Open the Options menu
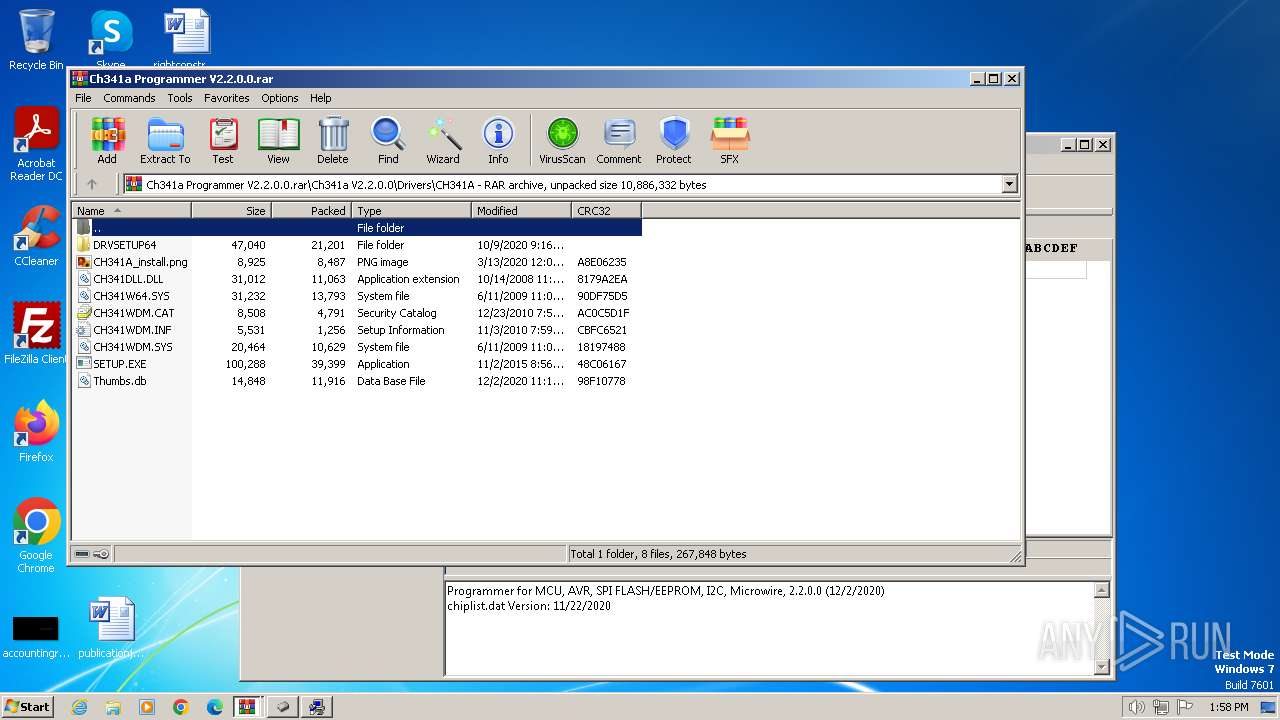 (x=280, y=98)
